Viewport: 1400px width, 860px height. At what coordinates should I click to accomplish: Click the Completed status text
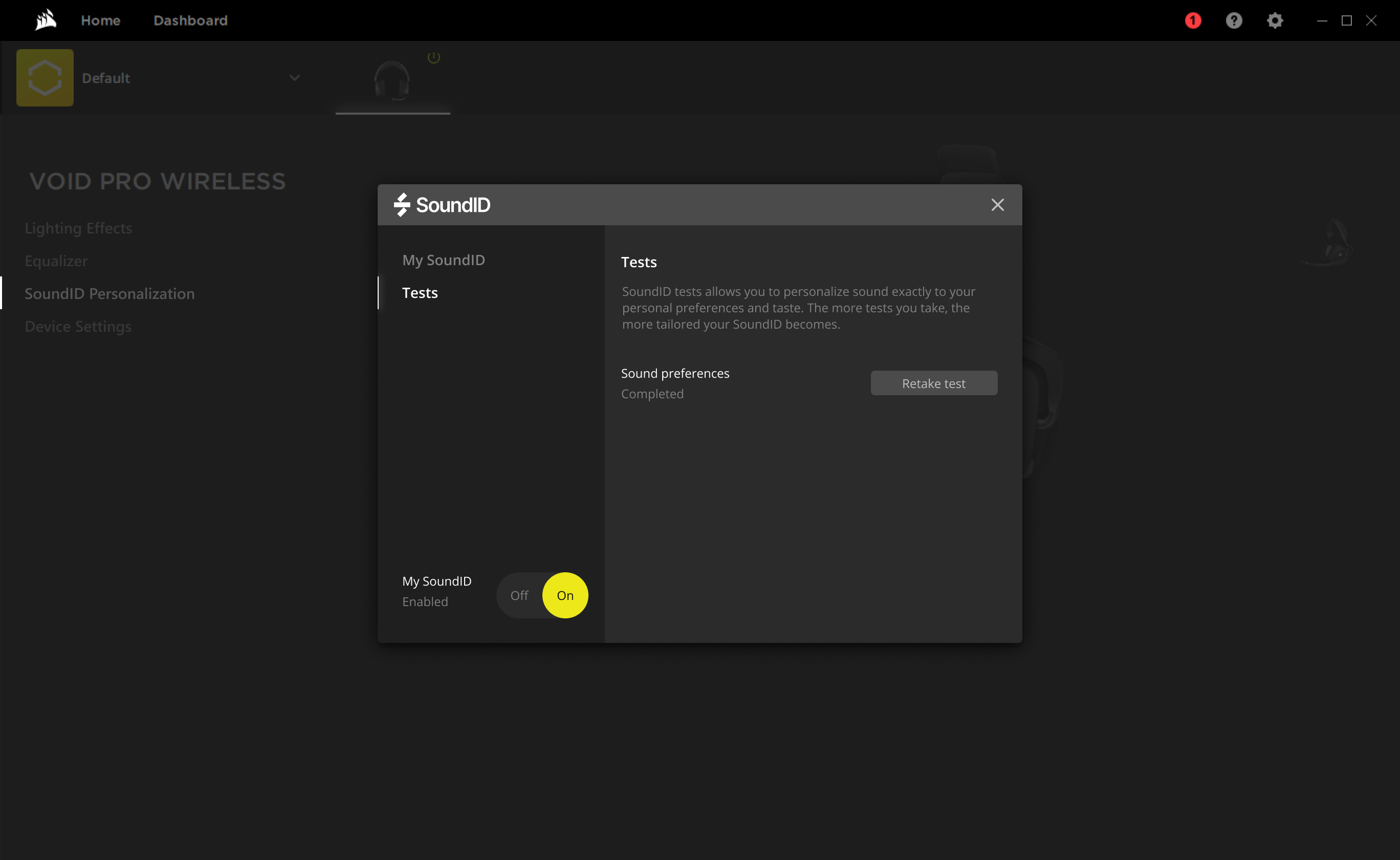pos(652,394)
